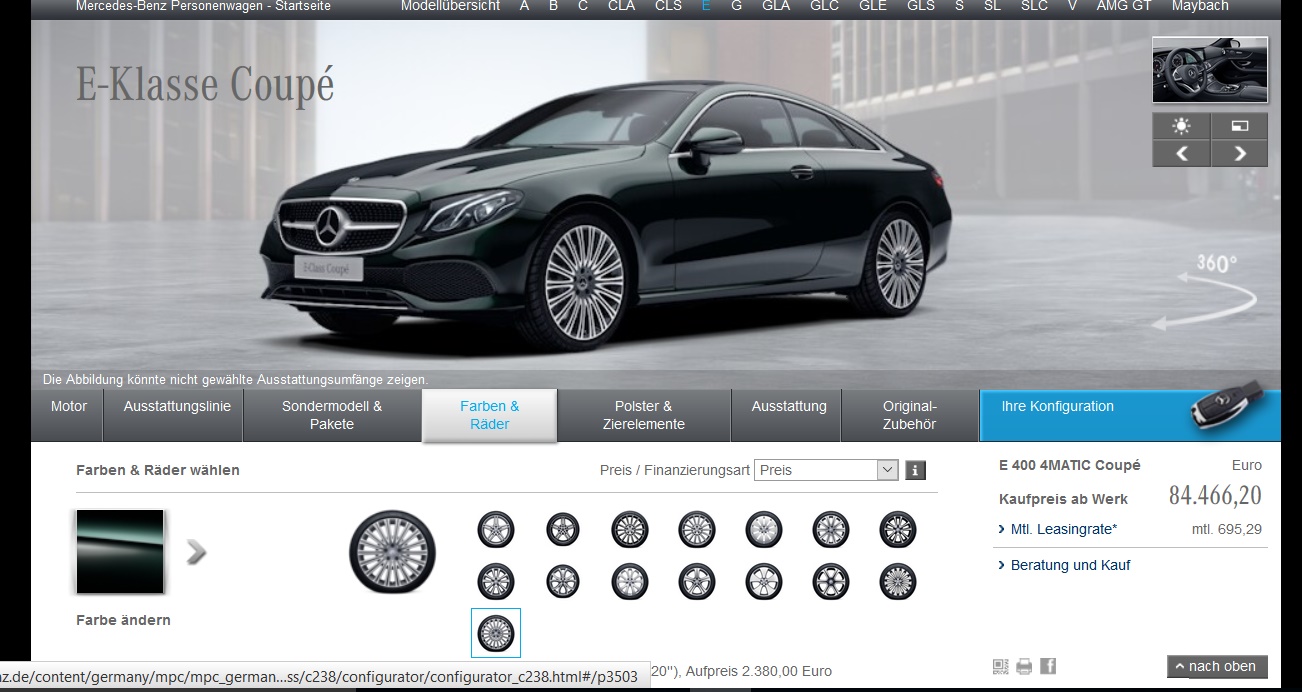Click the Beratung und Kauf link

point(1070,565)
